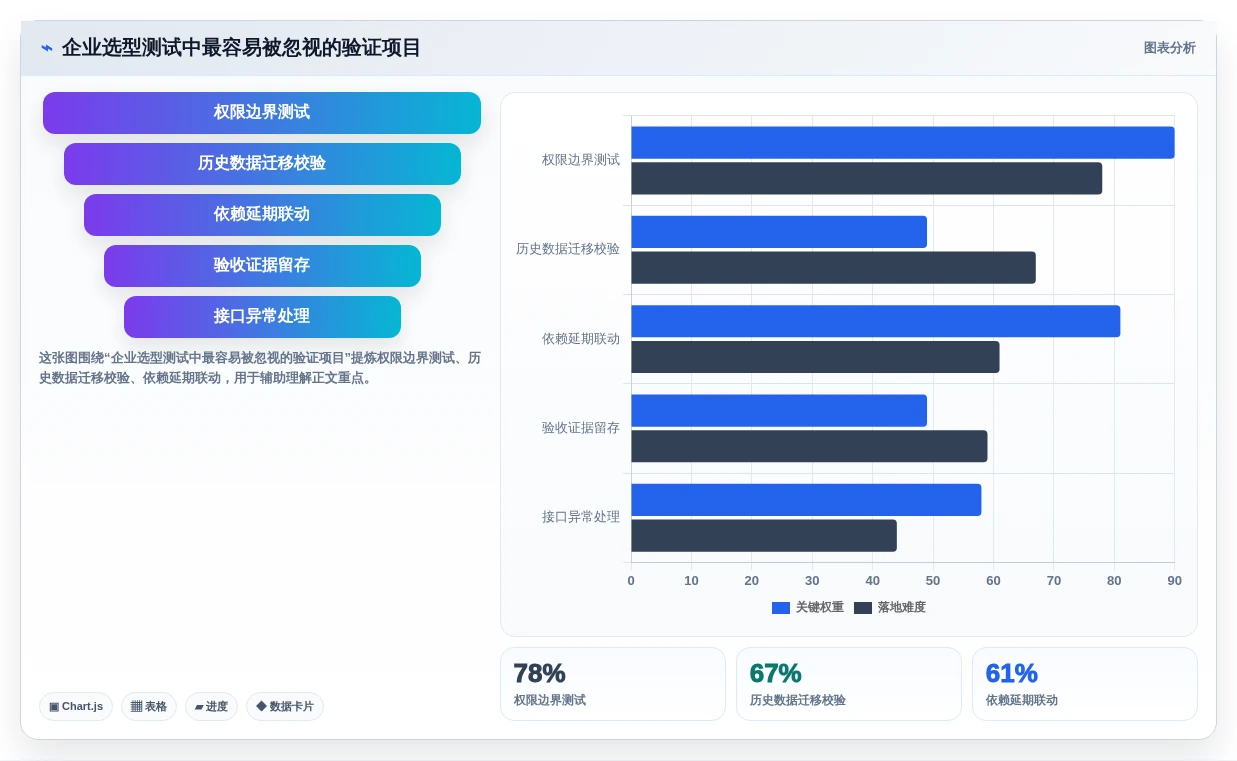The height and width of the screenshot is (761, 1237).
Task: Click the 表格 tag chip
Action: tap(149, 707)
